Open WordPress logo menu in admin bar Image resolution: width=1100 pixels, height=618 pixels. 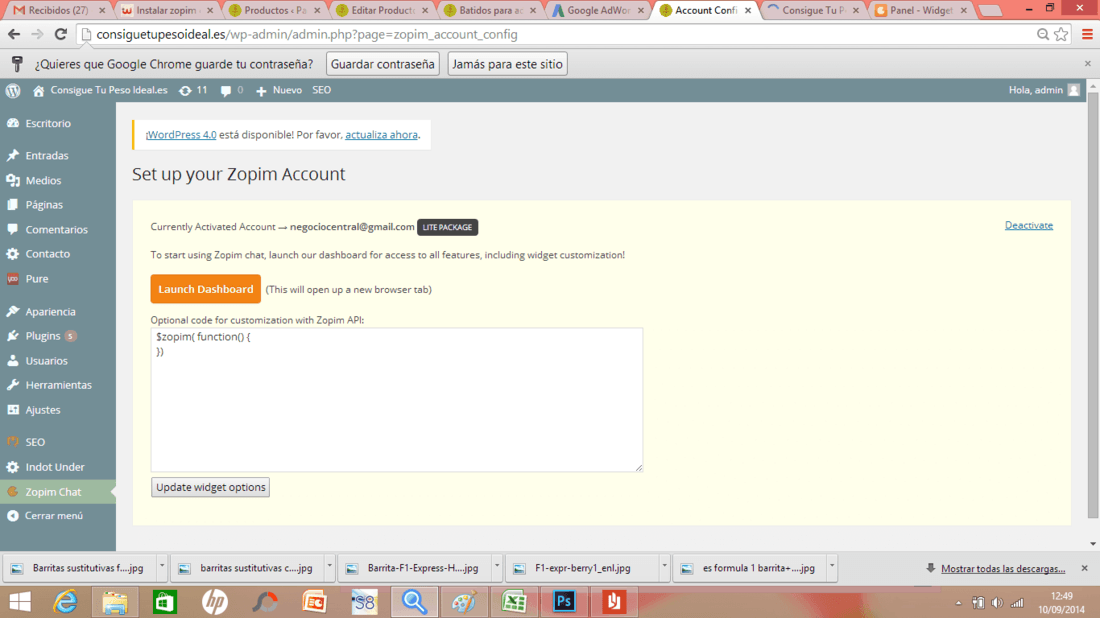(13, 90)
